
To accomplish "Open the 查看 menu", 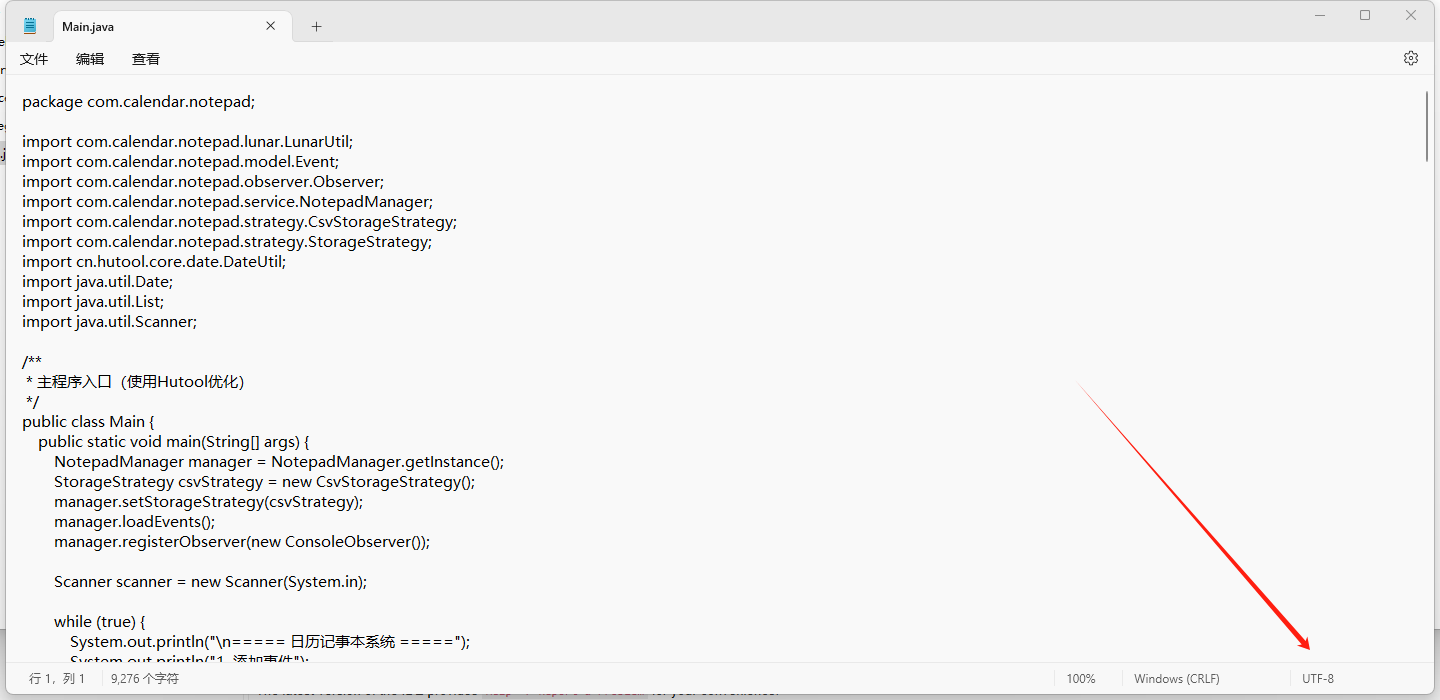I will (x=146, y=59).
